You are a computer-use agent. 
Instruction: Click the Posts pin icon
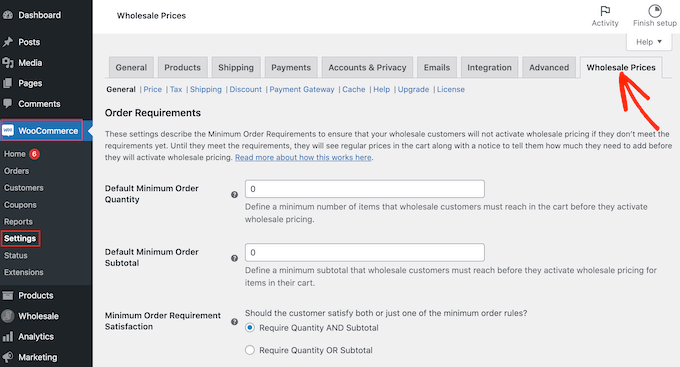pos(8,42)
